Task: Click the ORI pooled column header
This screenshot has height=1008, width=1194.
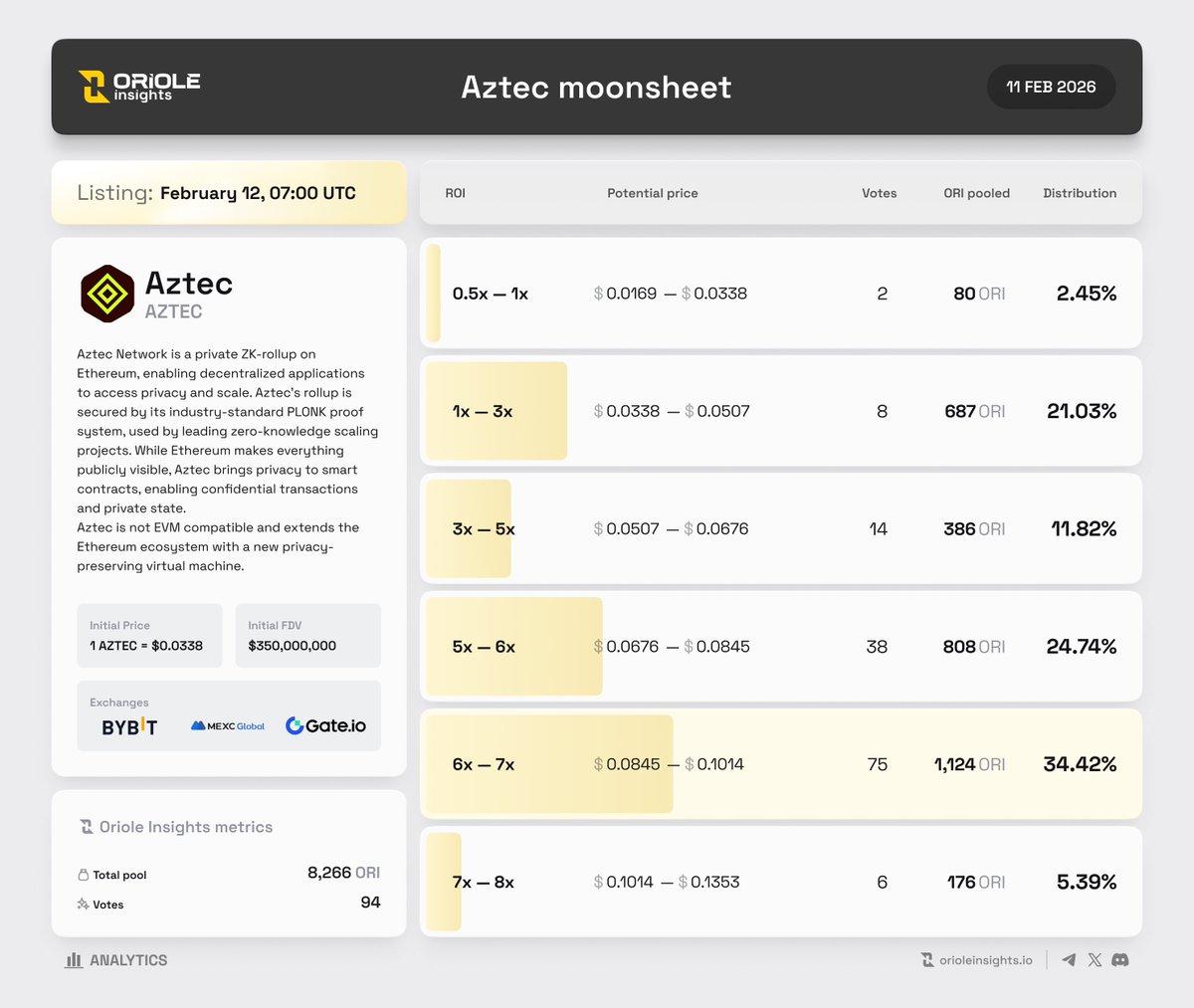Action: [976, 193]
